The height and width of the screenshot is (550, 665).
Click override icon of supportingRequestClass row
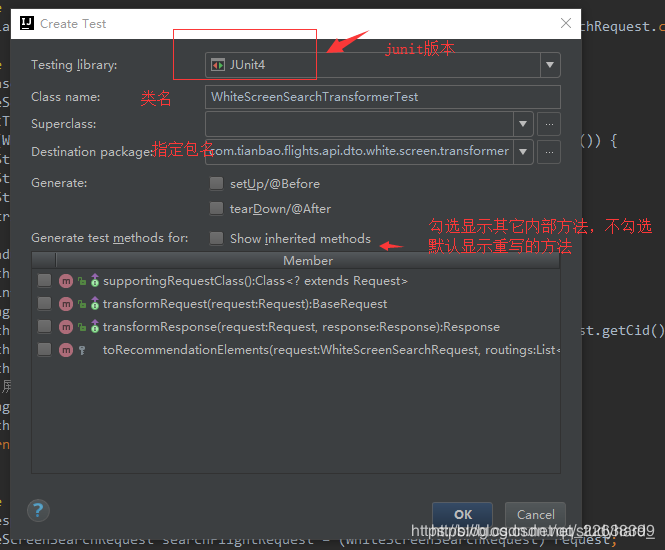(x=95, y=280)
